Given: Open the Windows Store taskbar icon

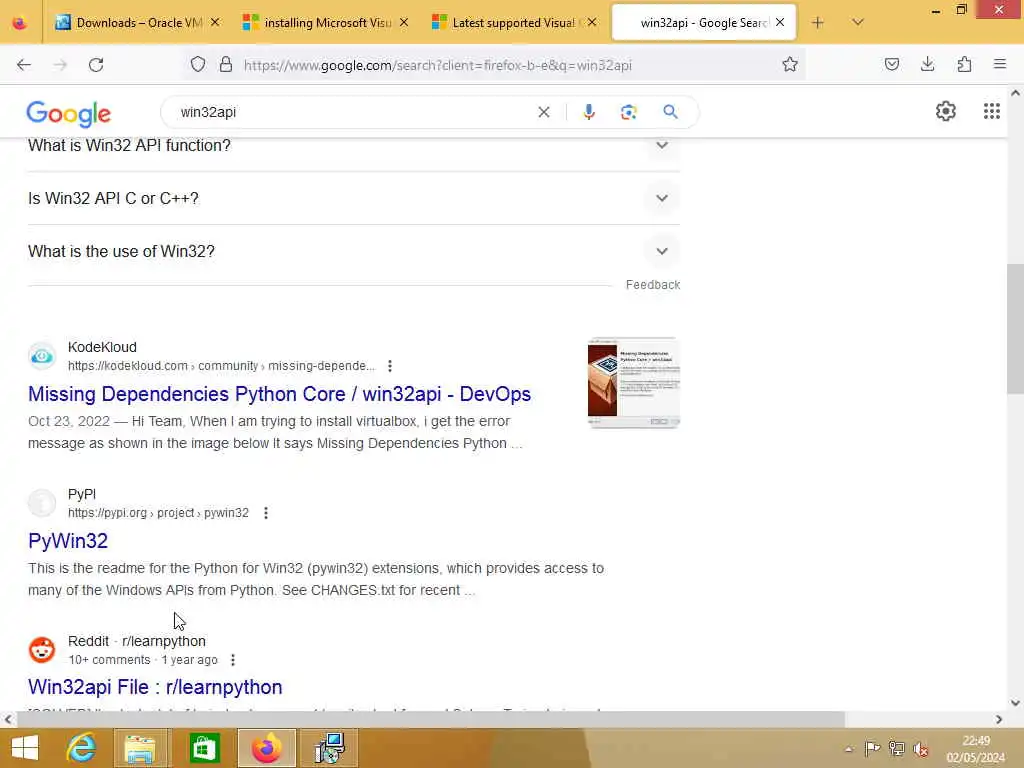Looking at the screenshot, I should point(204,748).
